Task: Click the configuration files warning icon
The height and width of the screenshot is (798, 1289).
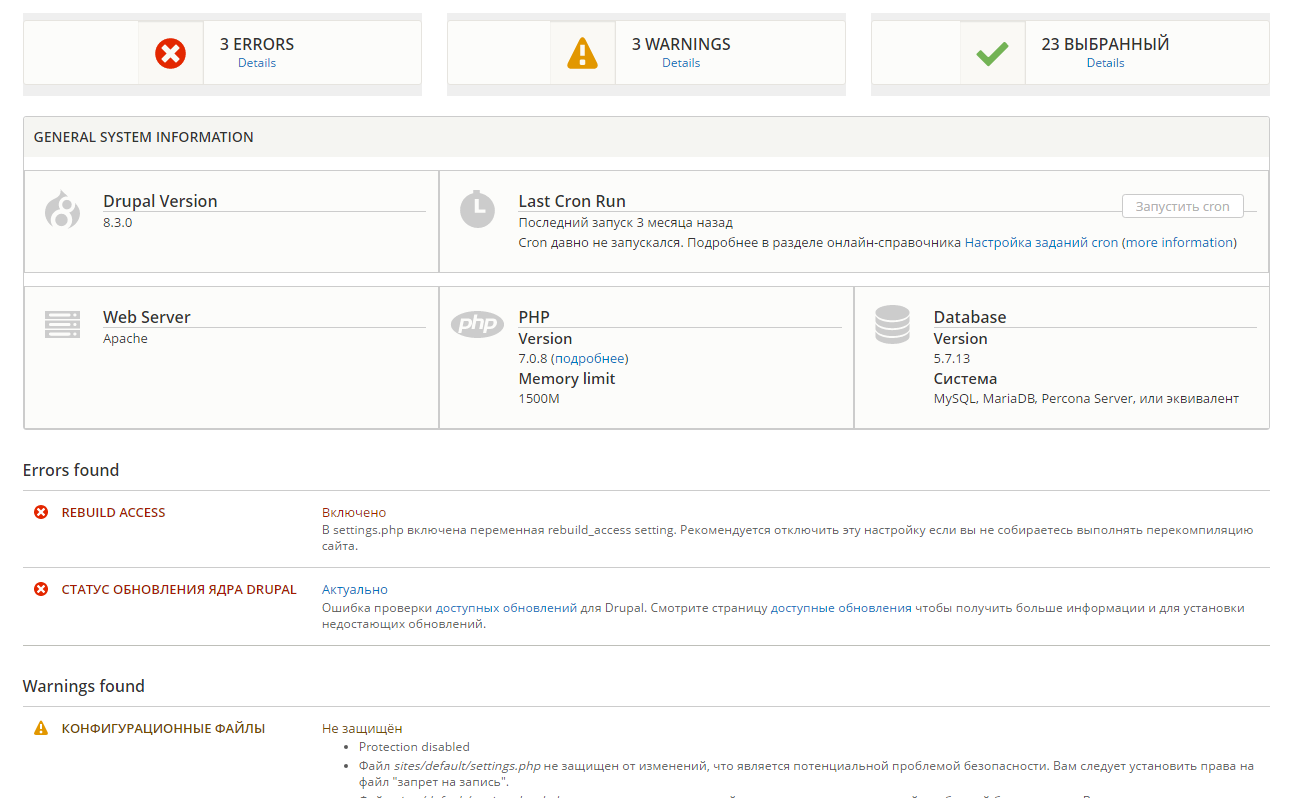Action: [x=41, y=728]
